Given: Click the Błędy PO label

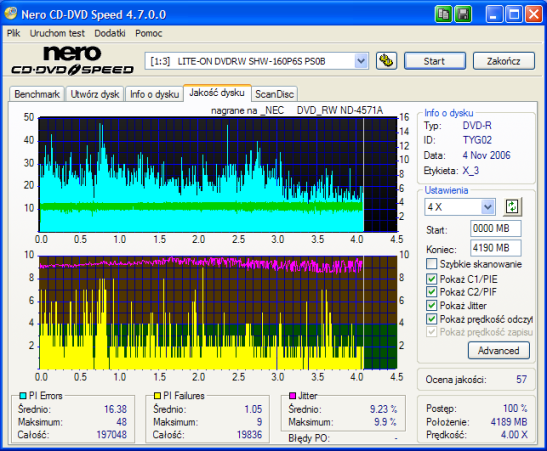Looking at the screenshot, I should (x=309, y=438).
